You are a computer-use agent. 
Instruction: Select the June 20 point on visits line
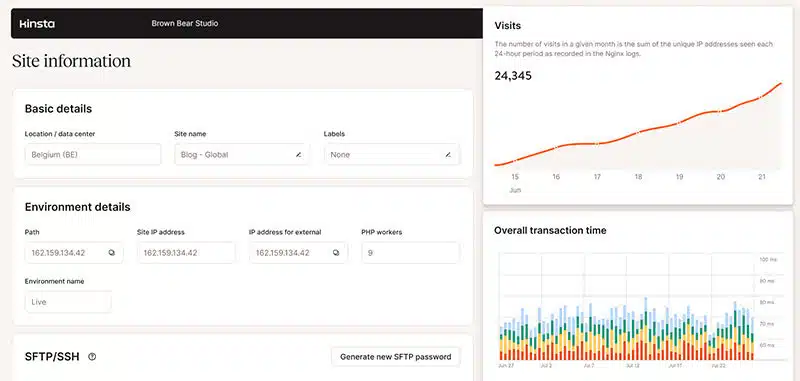(720, 111)
